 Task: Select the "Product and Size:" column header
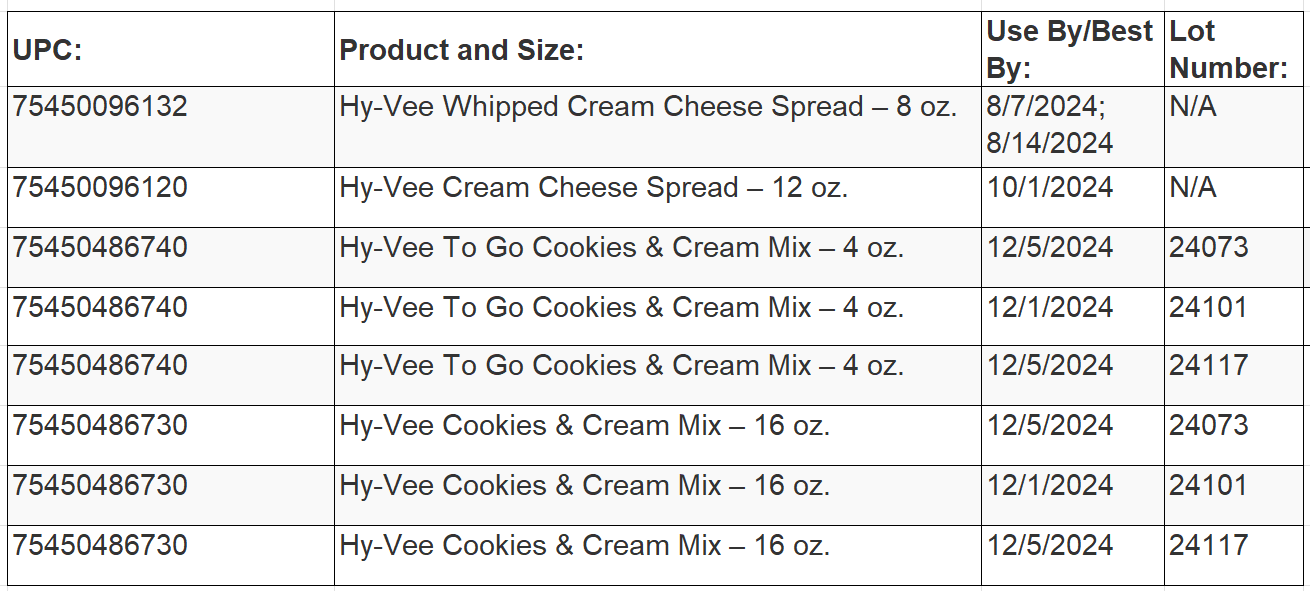(461, 50)
